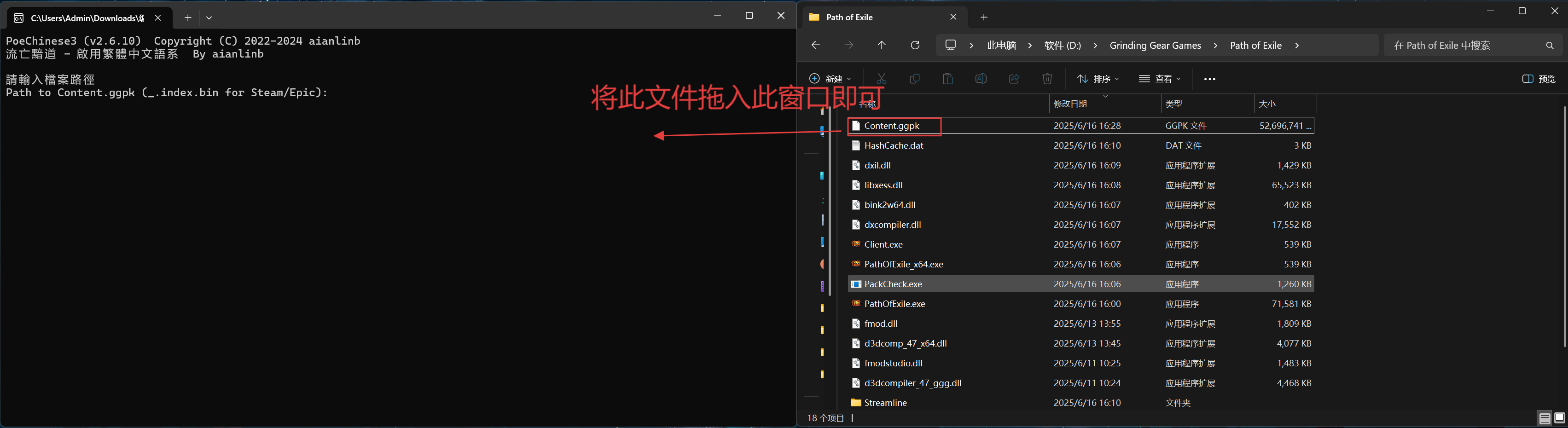Switch to large thumbnails view icon in status bar
Viewport: 1568px width, 428px height.
coord(1559,418)
